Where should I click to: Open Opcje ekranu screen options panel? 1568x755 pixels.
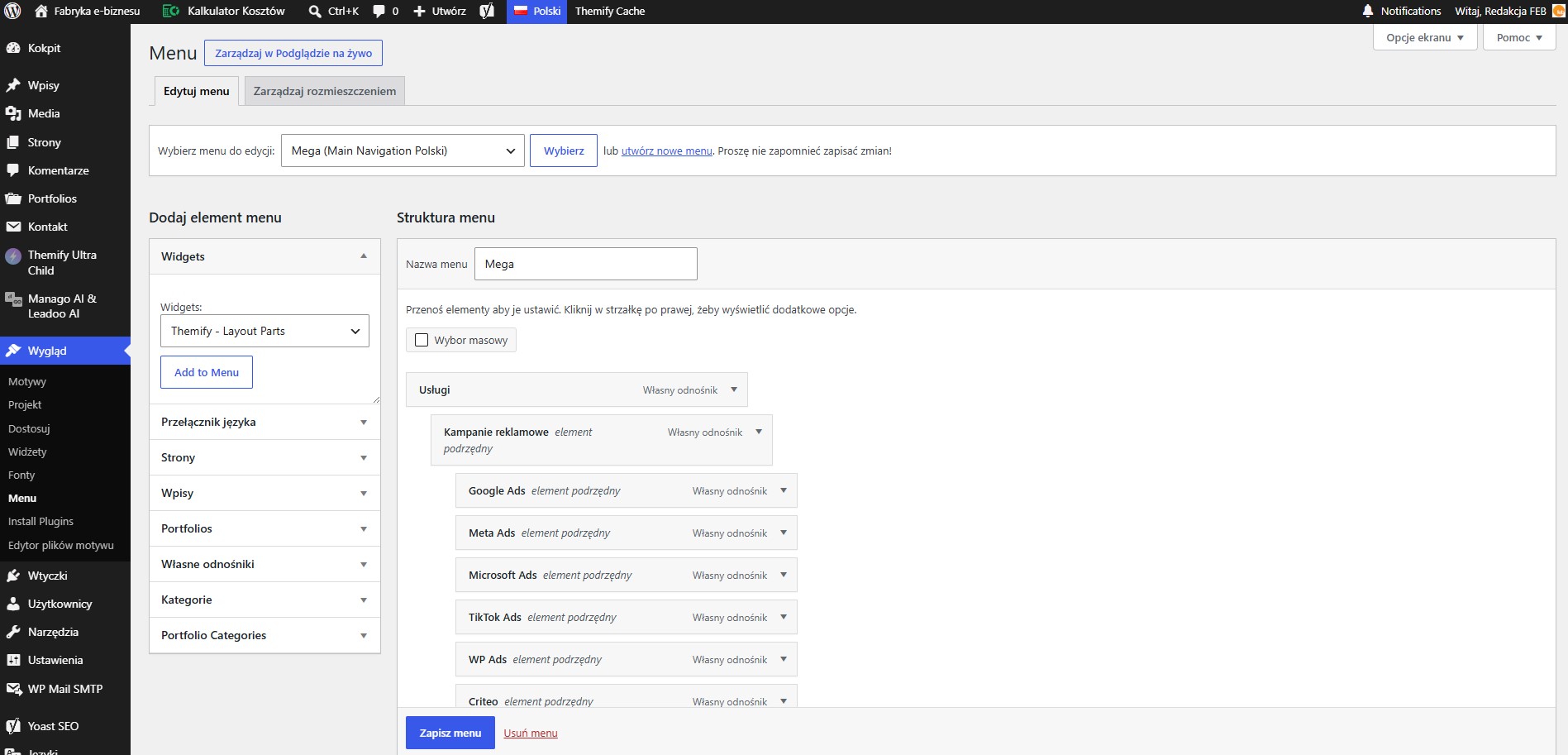point(1425,37)
